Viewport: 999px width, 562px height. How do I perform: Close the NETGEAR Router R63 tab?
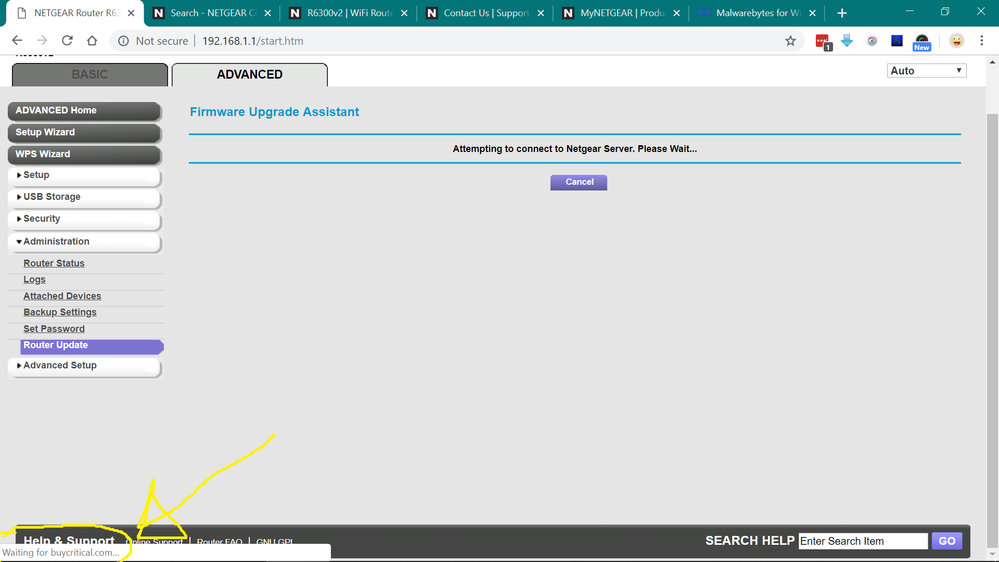click(131, 13)
